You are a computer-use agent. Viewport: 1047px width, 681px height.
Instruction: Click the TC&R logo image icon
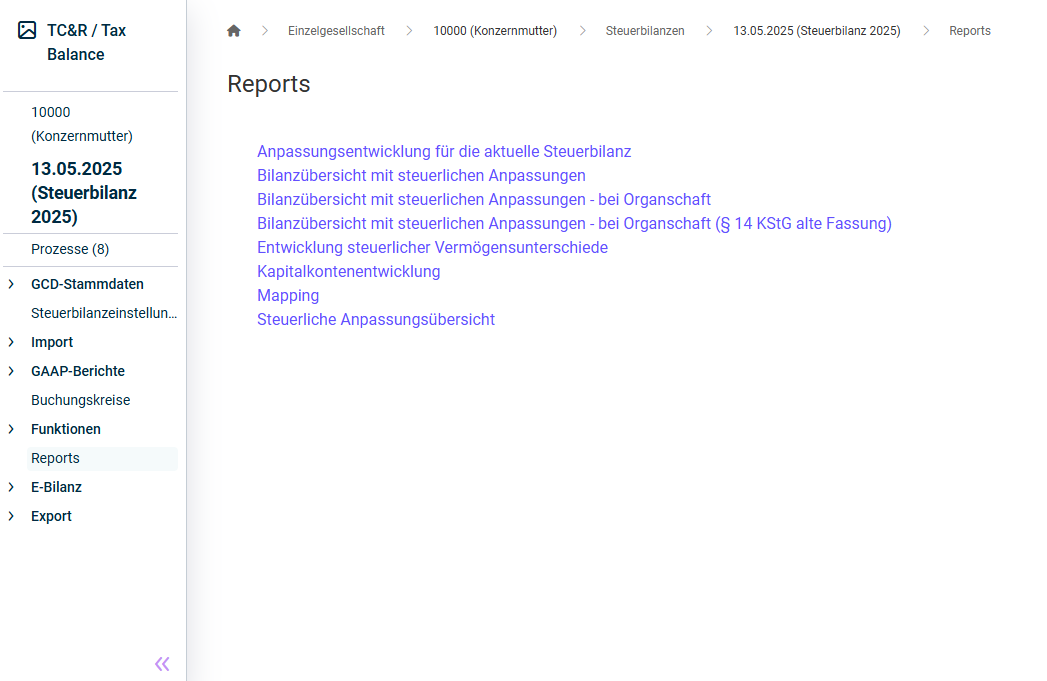27,30
